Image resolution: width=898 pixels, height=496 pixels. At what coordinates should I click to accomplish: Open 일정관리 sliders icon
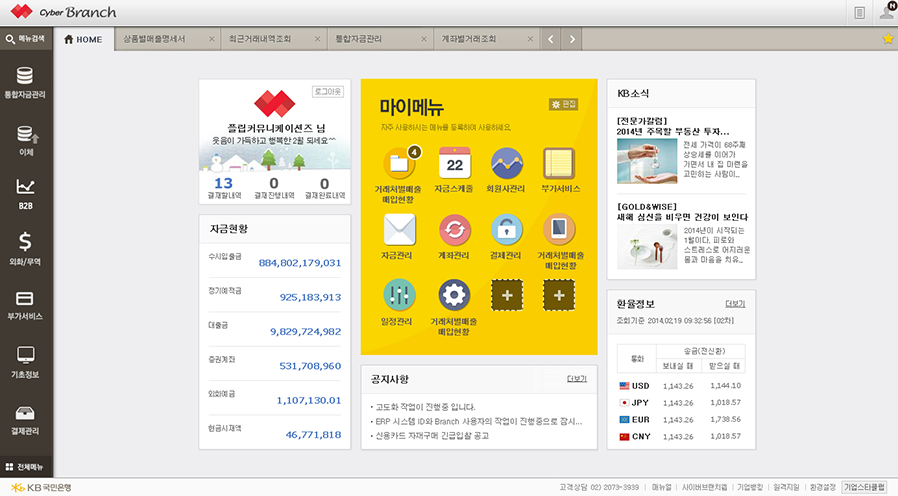399,296
